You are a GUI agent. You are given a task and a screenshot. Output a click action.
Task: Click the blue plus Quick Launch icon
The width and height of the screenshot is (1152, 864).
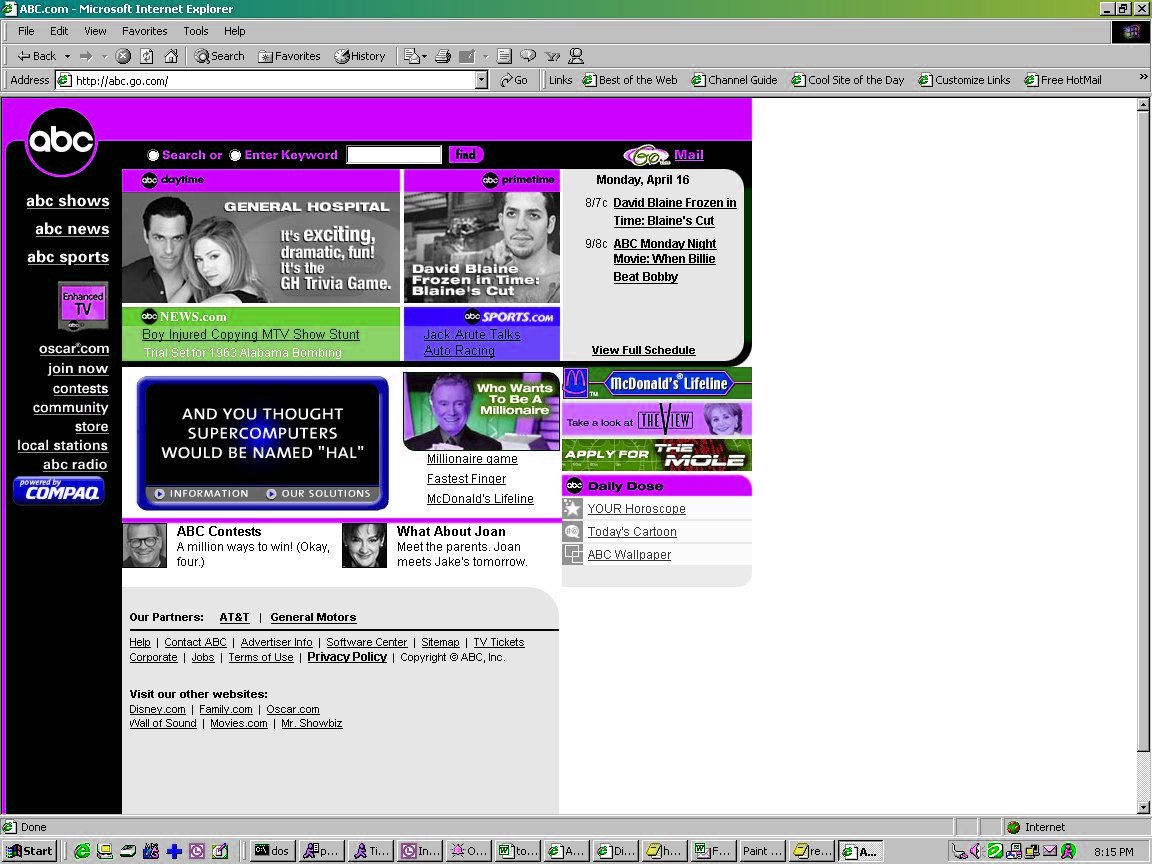pyautogui.click(x=174, y=851)
